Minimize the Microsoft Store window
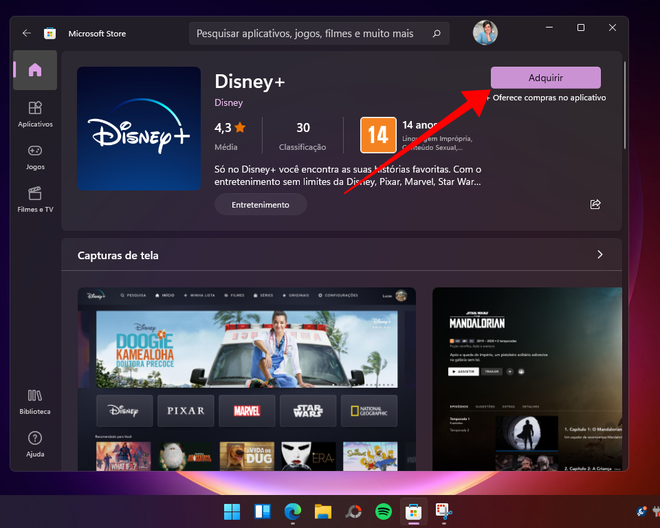 549,27
